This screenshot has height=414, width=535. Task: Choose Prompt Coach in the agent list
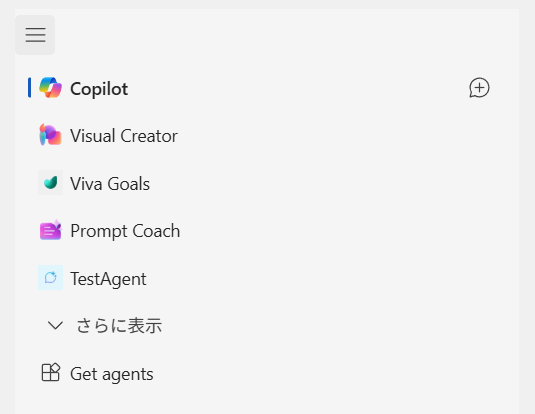(x=125, y=231)
